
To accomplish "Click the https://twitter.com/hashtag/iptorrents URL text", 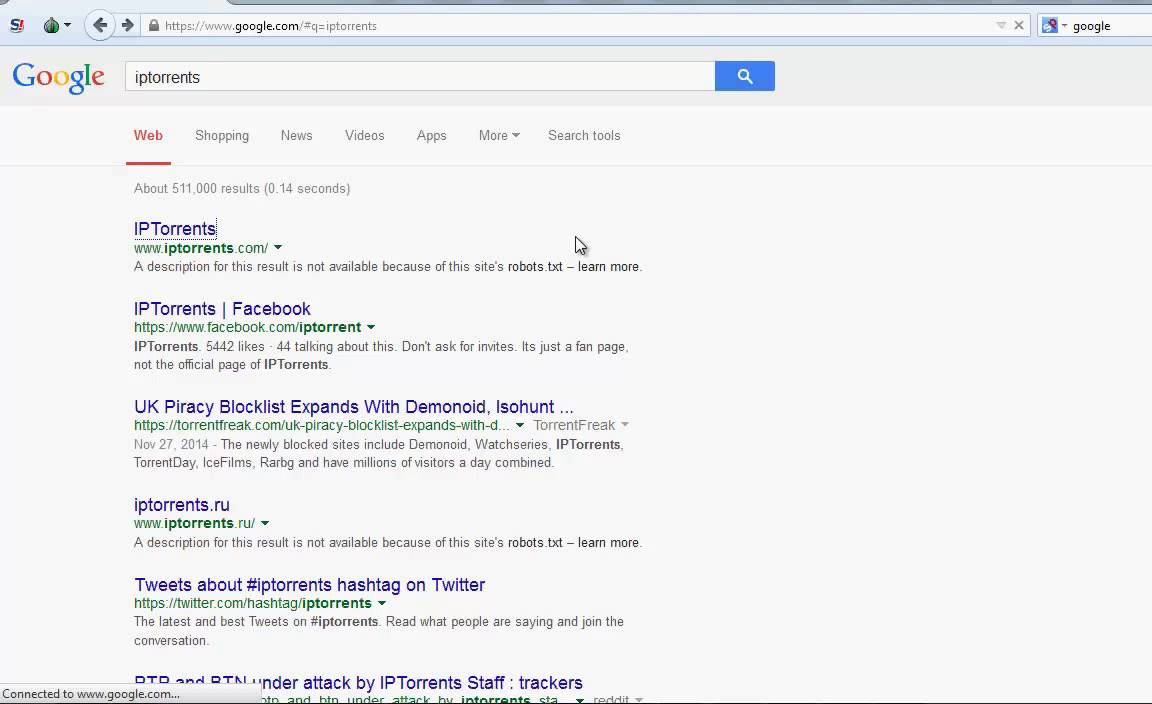I will coord(253,603).
